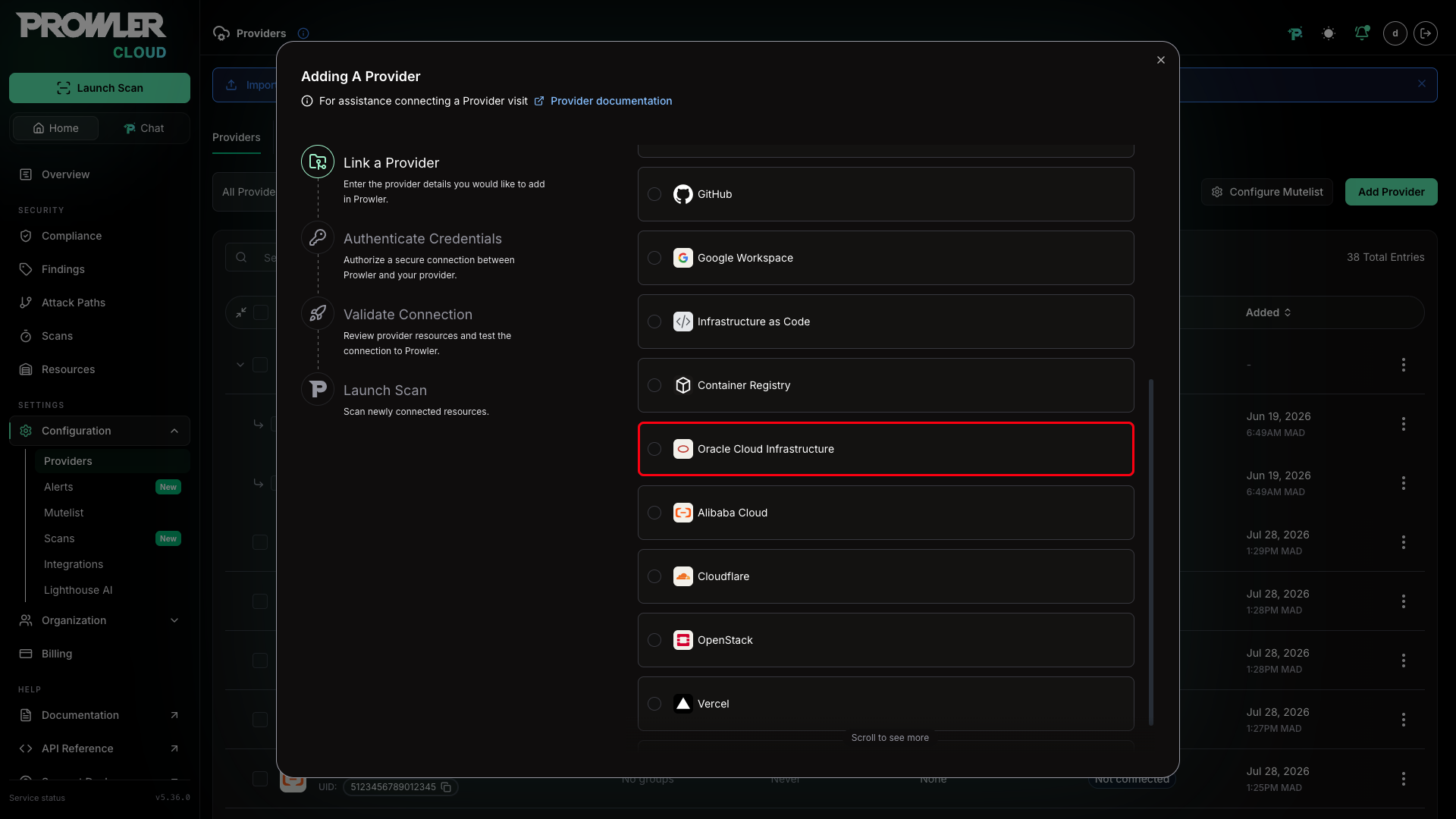
Task: Click the GitHub octocat logo
Action: (x=683, y=194)
